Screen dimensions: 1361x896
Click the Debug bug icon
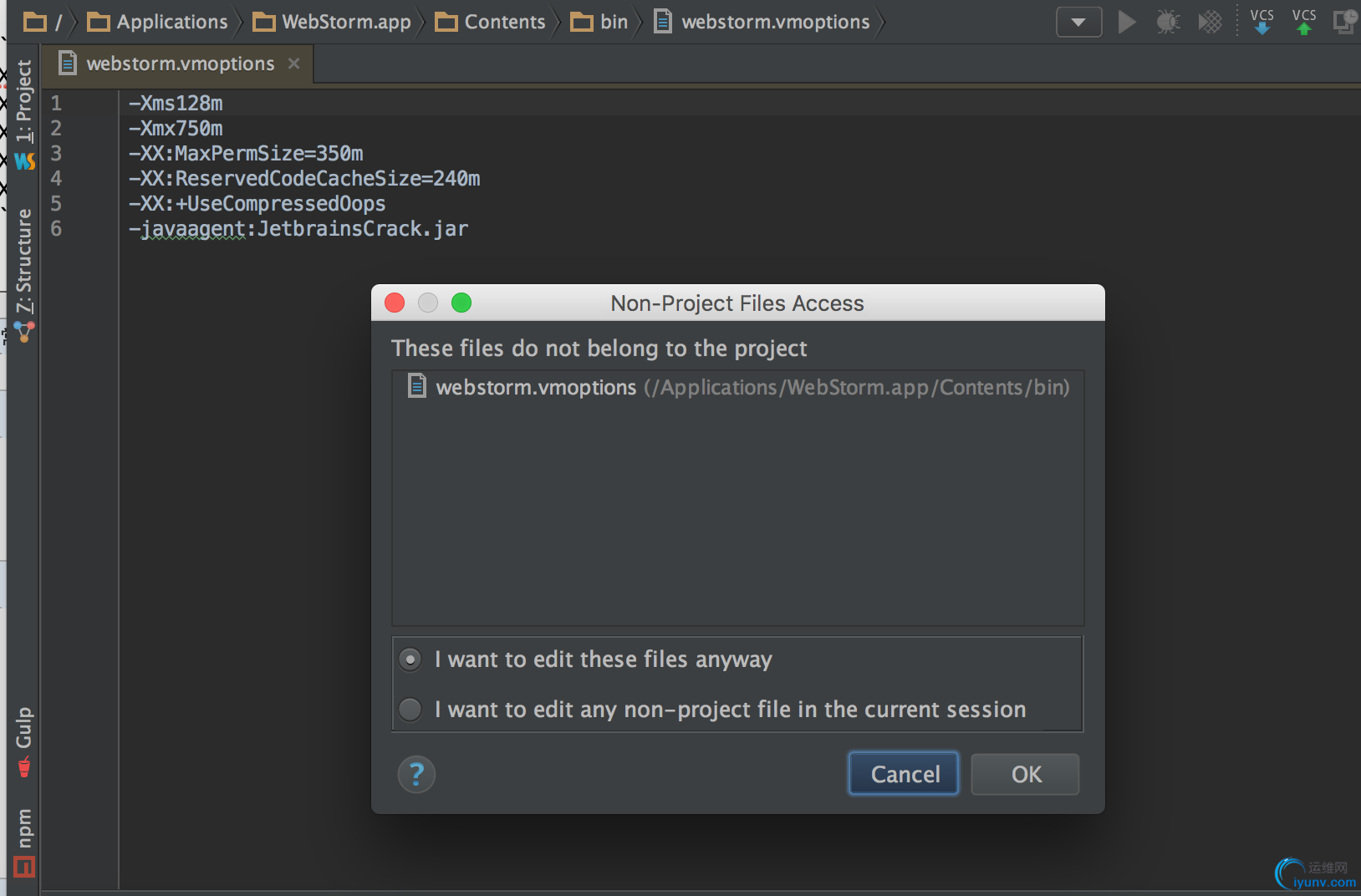pyautogui.click(x=1168, y=22)
